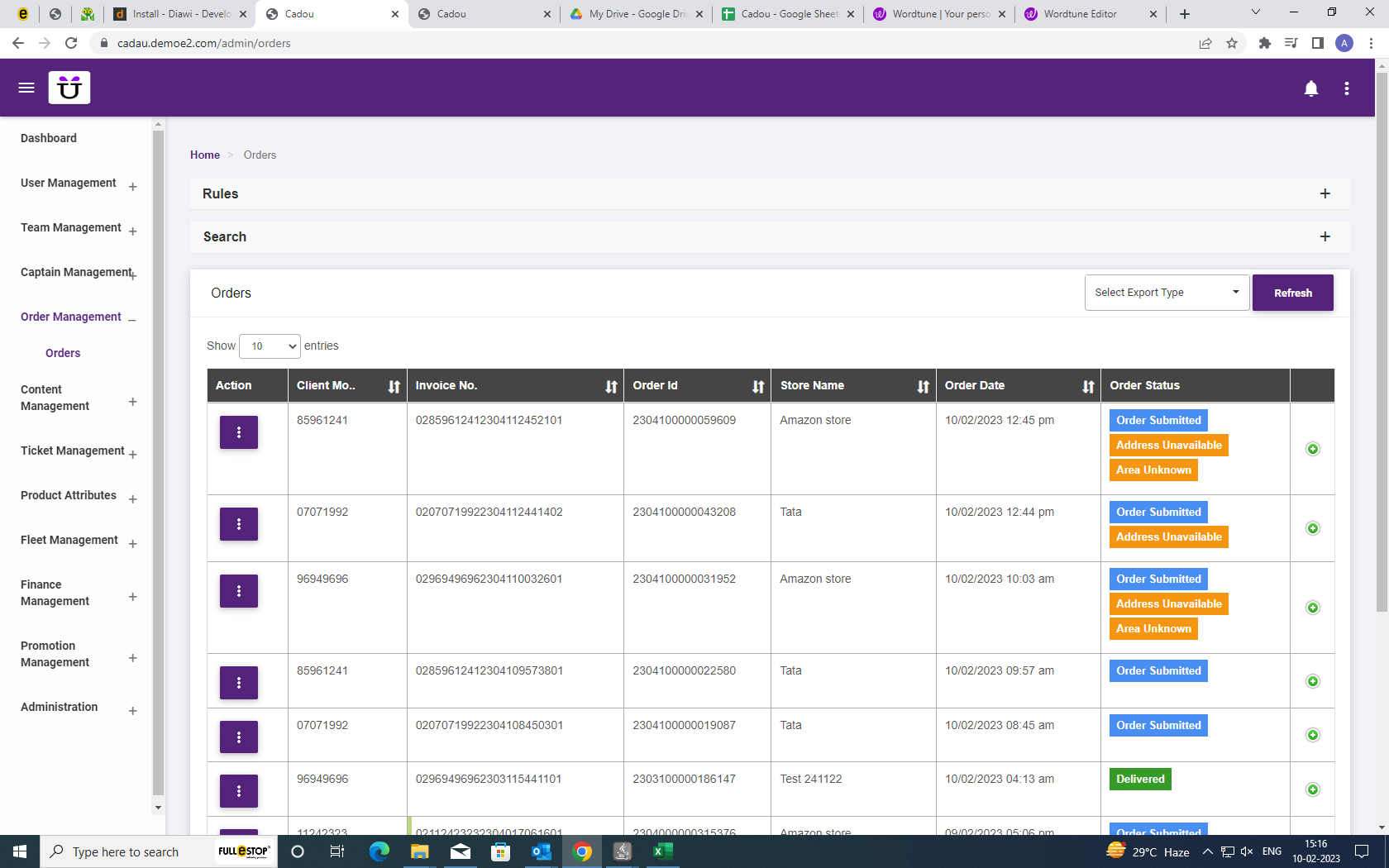Expand row details for order 2304100000031952
Image resolution: width=1389 pixels, height=868 pixels.
1313,608
